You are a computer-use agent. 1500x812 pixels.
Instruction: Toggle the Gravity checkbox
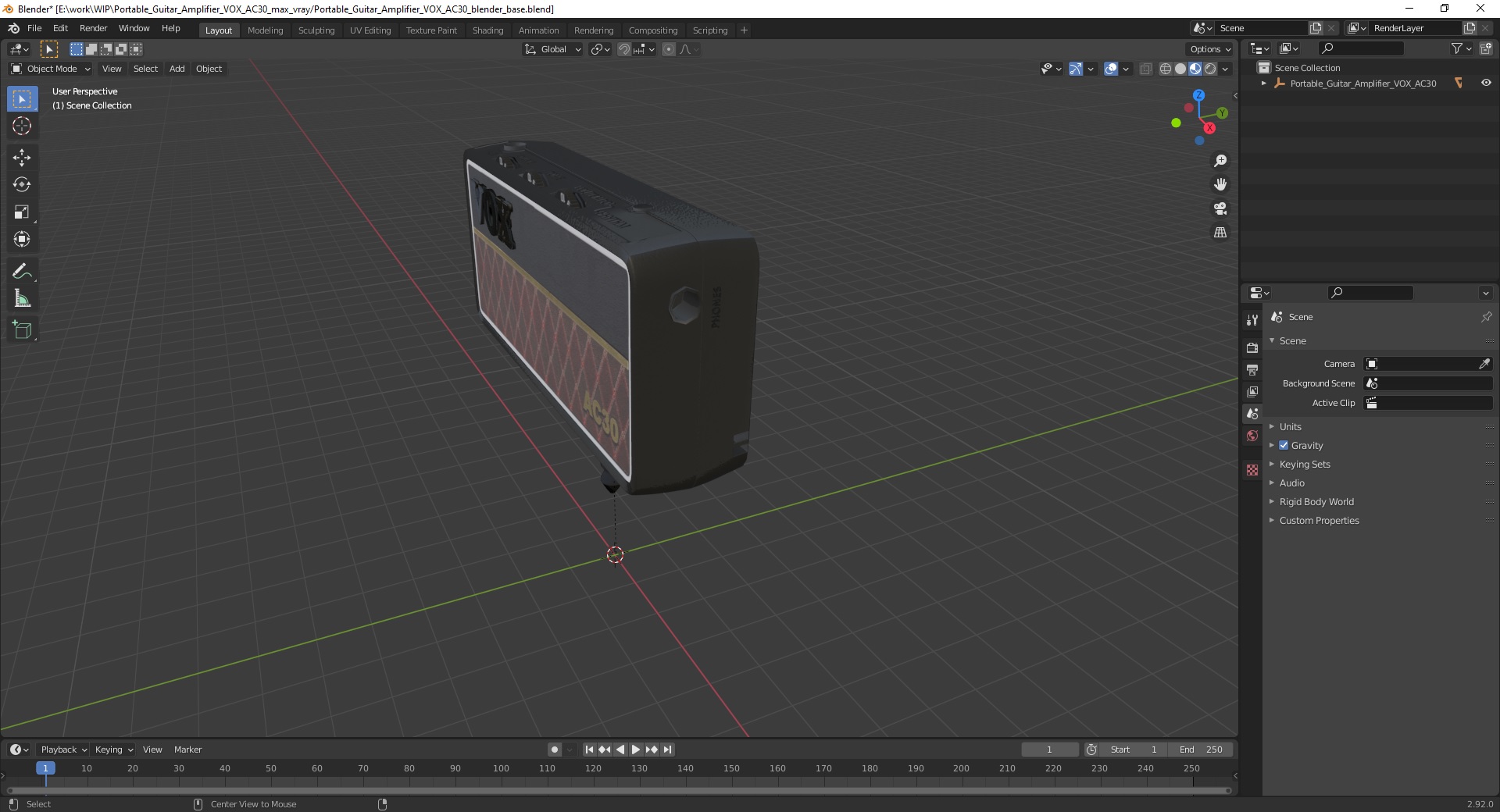(x=1284, y=445)
